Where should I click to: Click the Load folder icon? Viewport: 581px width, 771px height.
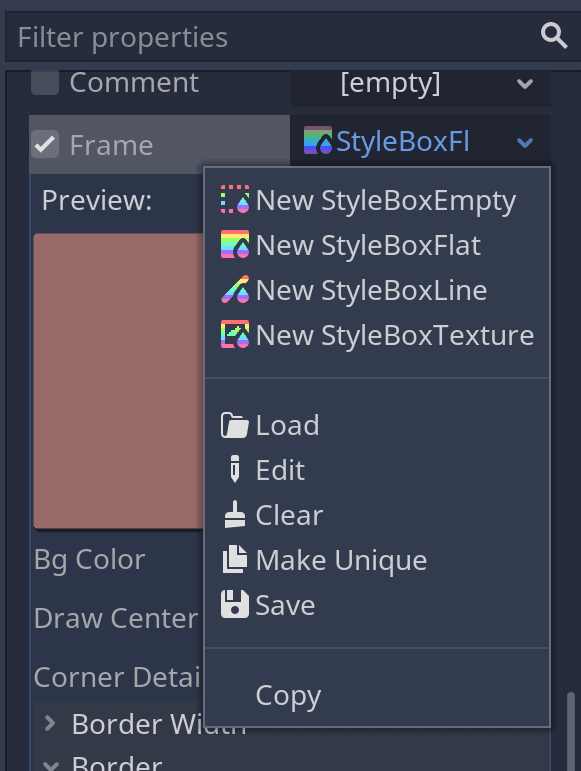click(235, 425)
